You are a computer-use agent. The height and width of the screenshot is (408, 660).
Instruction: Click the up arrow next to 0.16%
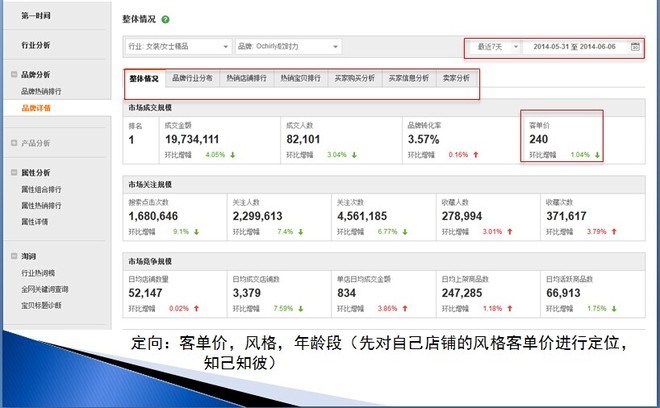tap(476, 155)
